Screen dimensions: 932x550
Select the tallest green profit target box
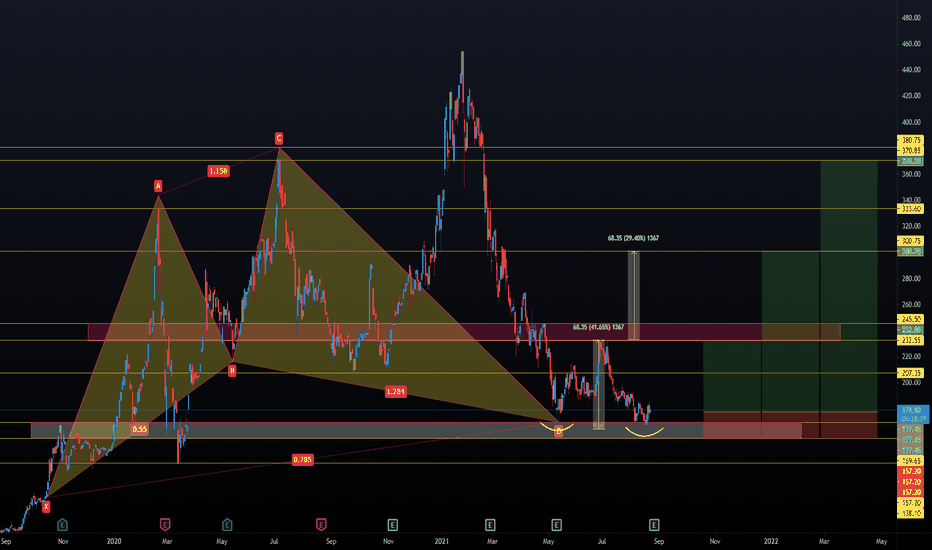[x=849, y=285]
